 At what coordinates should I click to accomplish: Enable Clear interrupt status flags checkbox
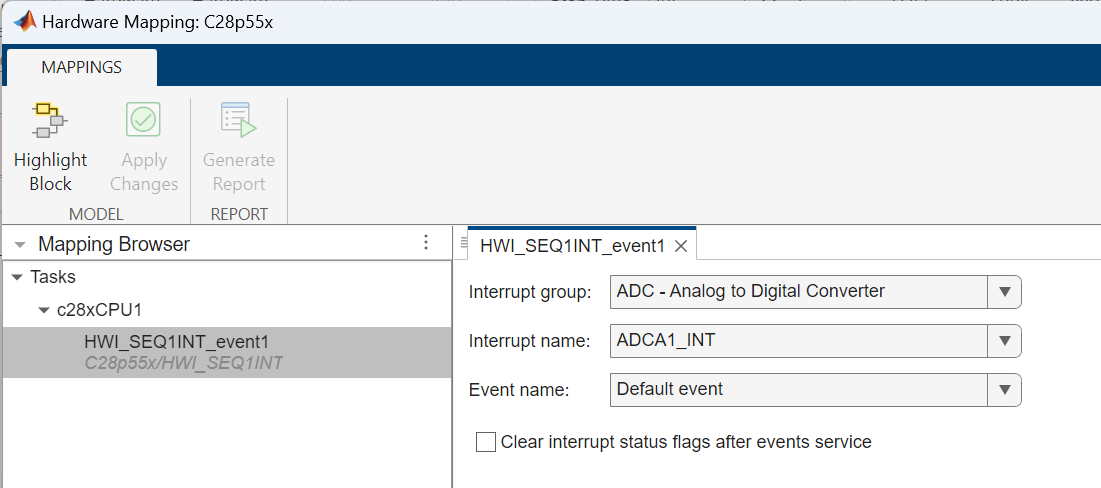point(486,442)
